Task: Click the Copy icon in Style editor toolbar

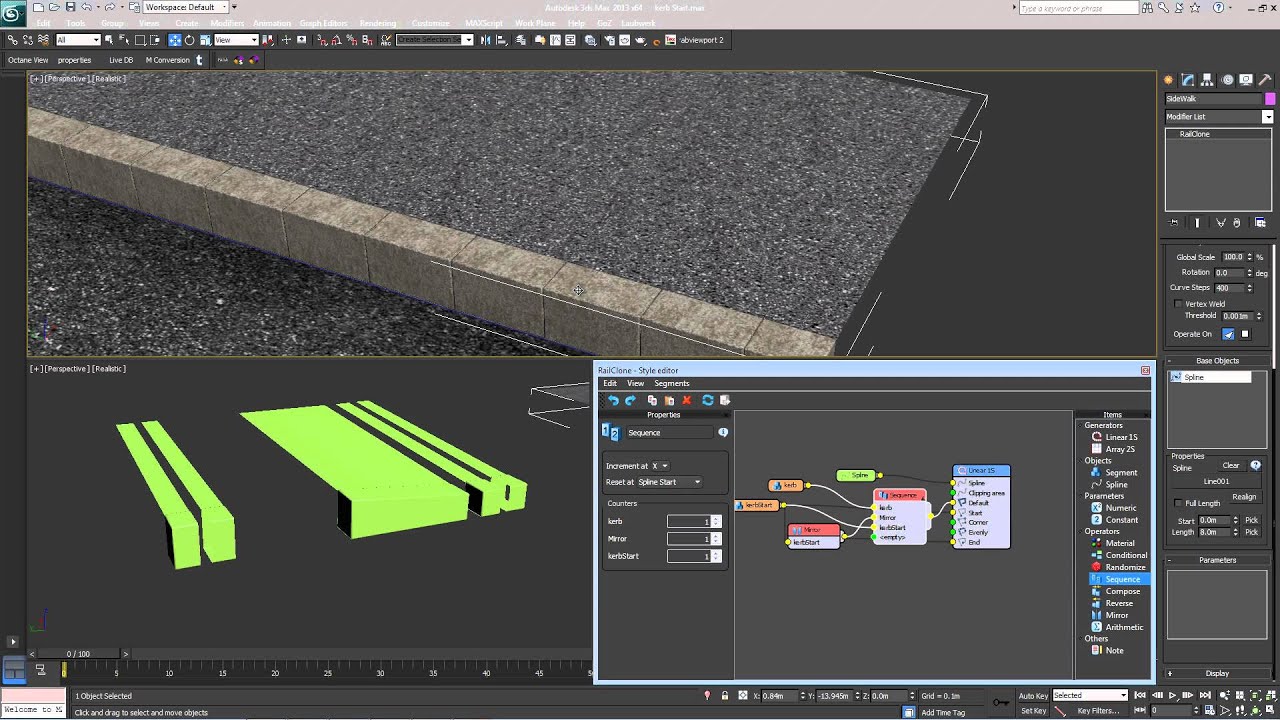Action: point(652,400)
